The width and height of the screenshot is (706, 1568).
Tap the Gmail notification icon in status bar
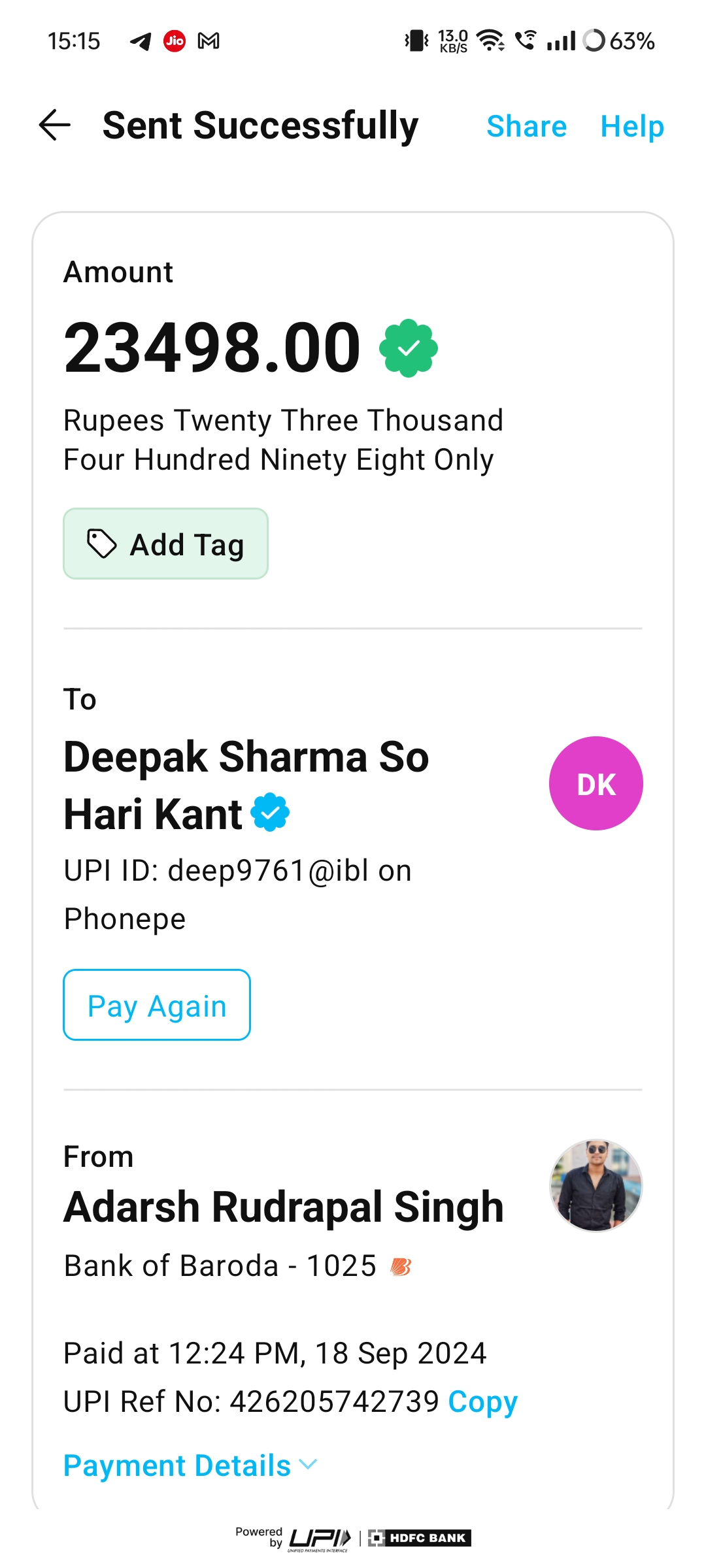click(209, 41)
